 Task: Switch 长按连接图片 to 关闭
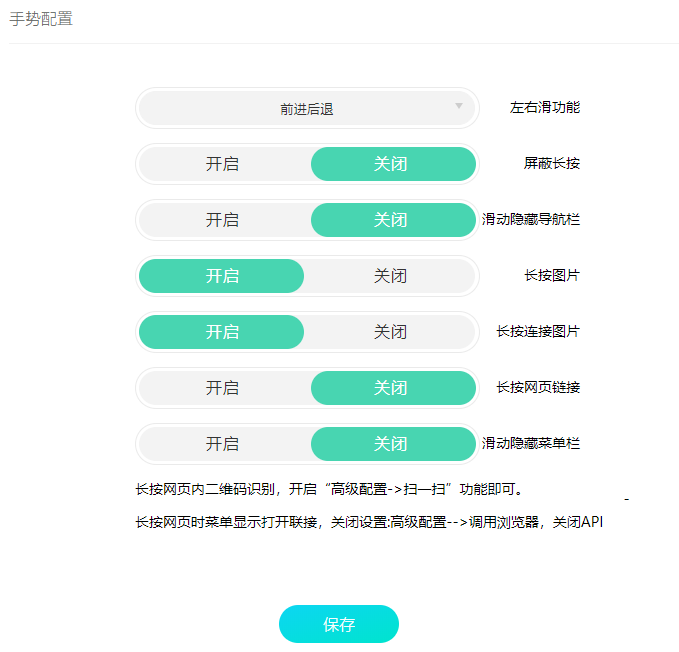390,332
